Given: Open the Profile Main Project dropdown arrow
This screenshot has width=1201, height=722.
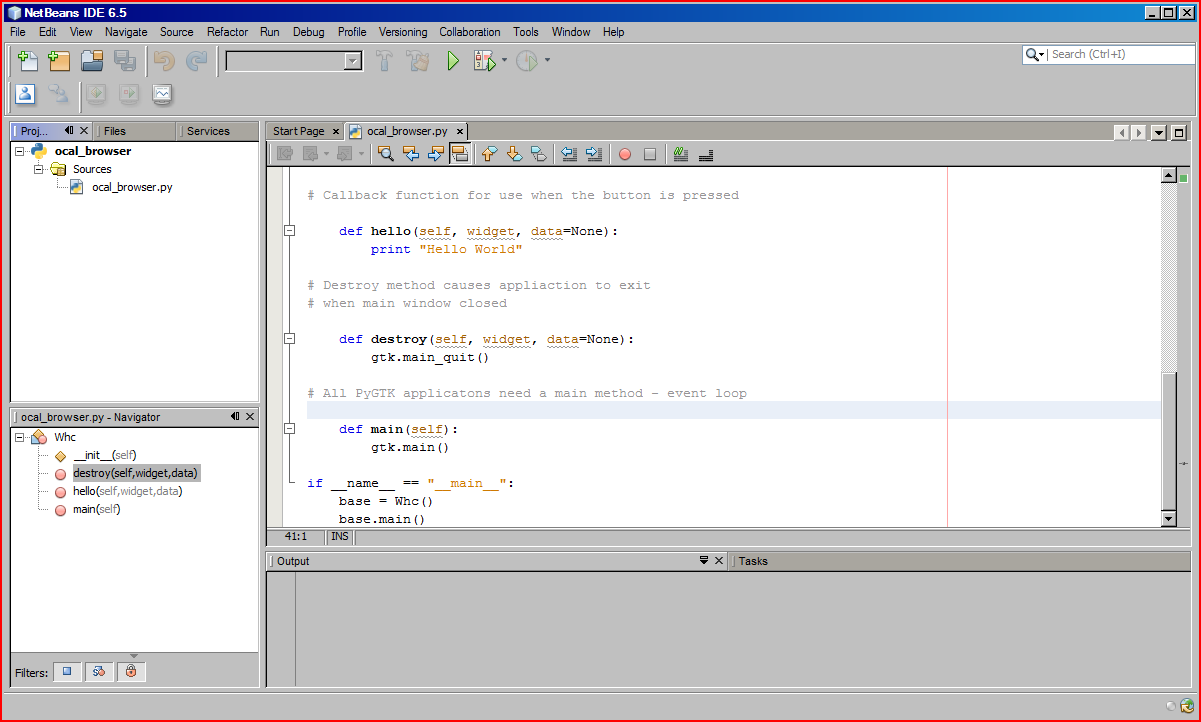Looking at the screenshot, I should tap(547, 61).
